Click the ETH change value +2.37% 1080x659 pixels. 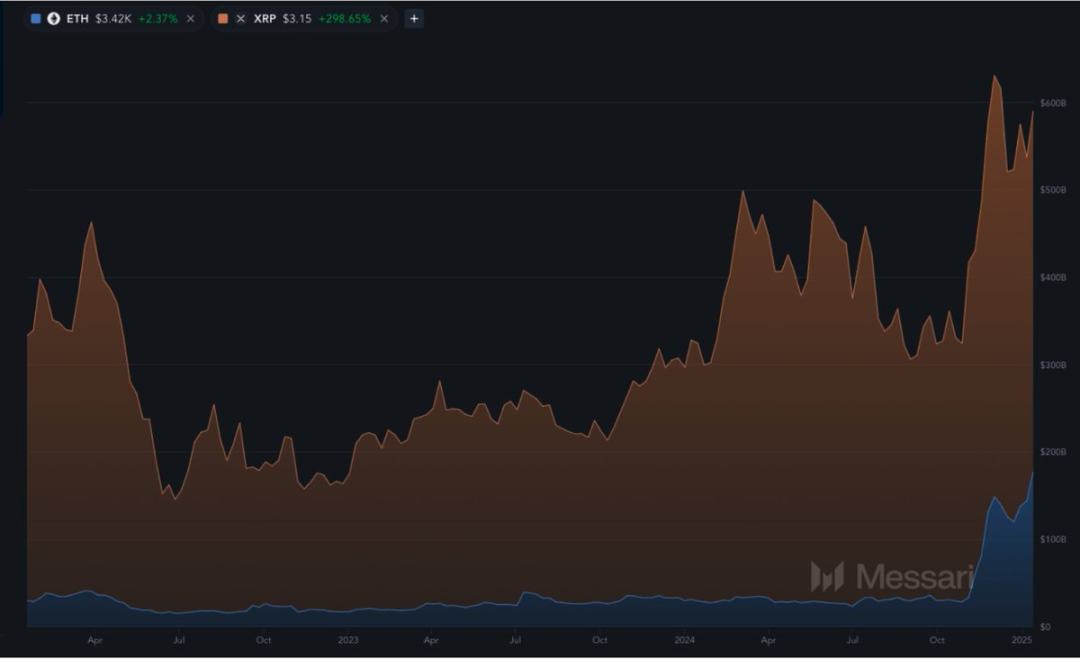tap(157, 18)
